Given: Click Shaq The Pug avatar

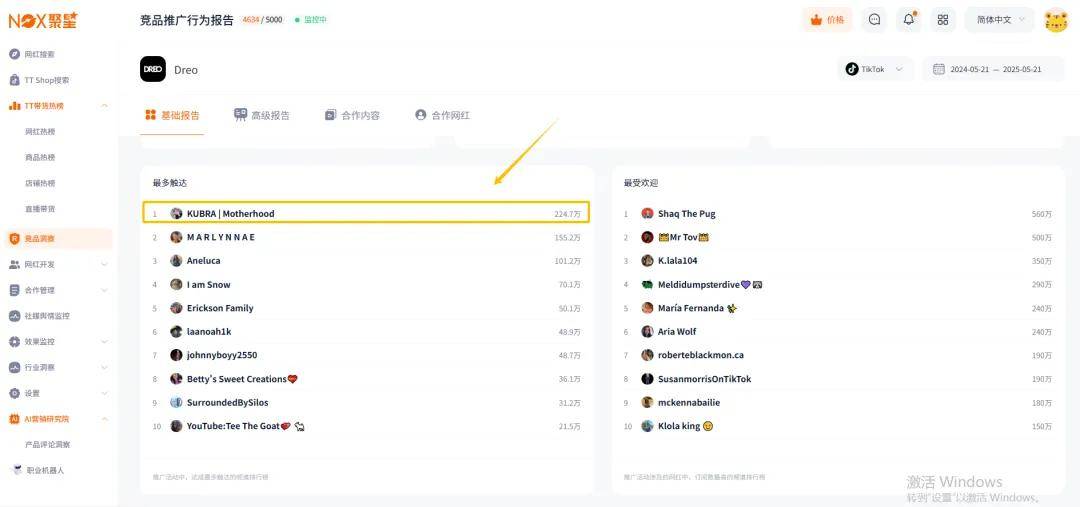Looking at the screenshot, I should (x=648, y=214).
